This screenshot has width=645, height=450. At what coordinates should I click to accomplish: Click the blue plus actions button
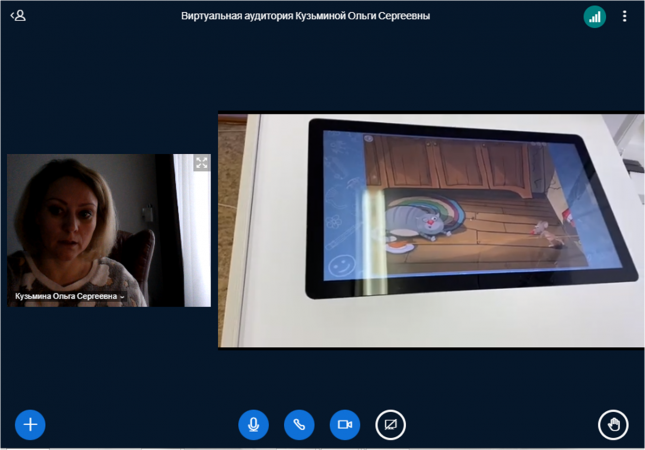[30, 424]
